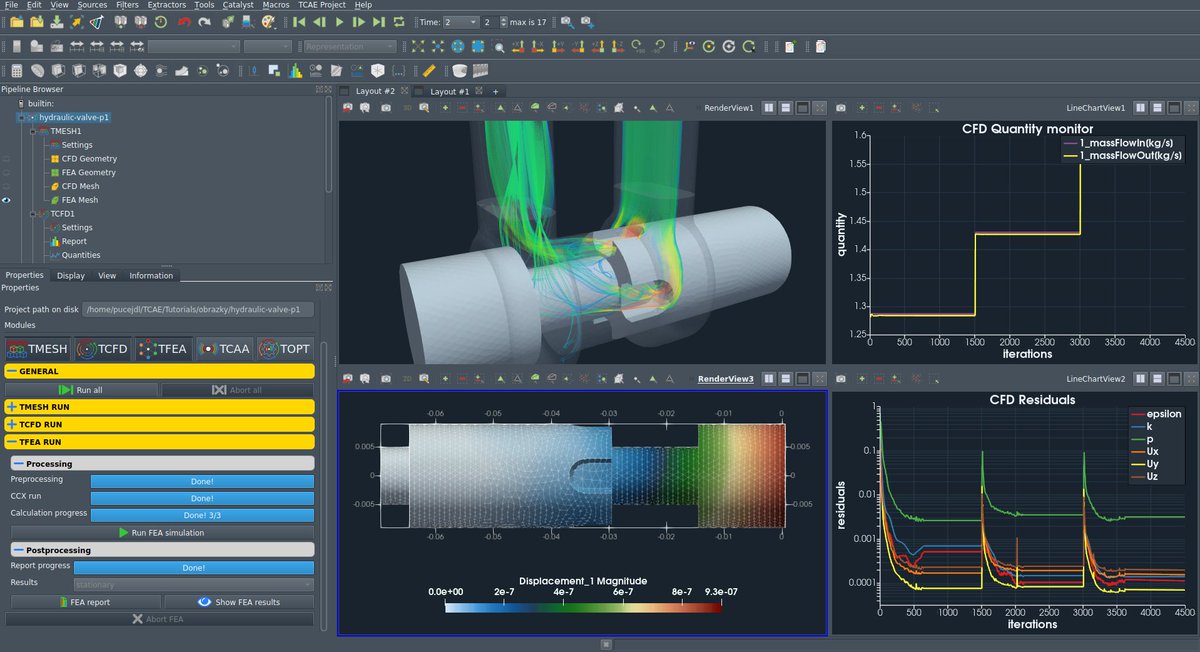Select the Zoom to box magnifier icon
This screenshot has height=652, width=1200.
click(498, 46)
